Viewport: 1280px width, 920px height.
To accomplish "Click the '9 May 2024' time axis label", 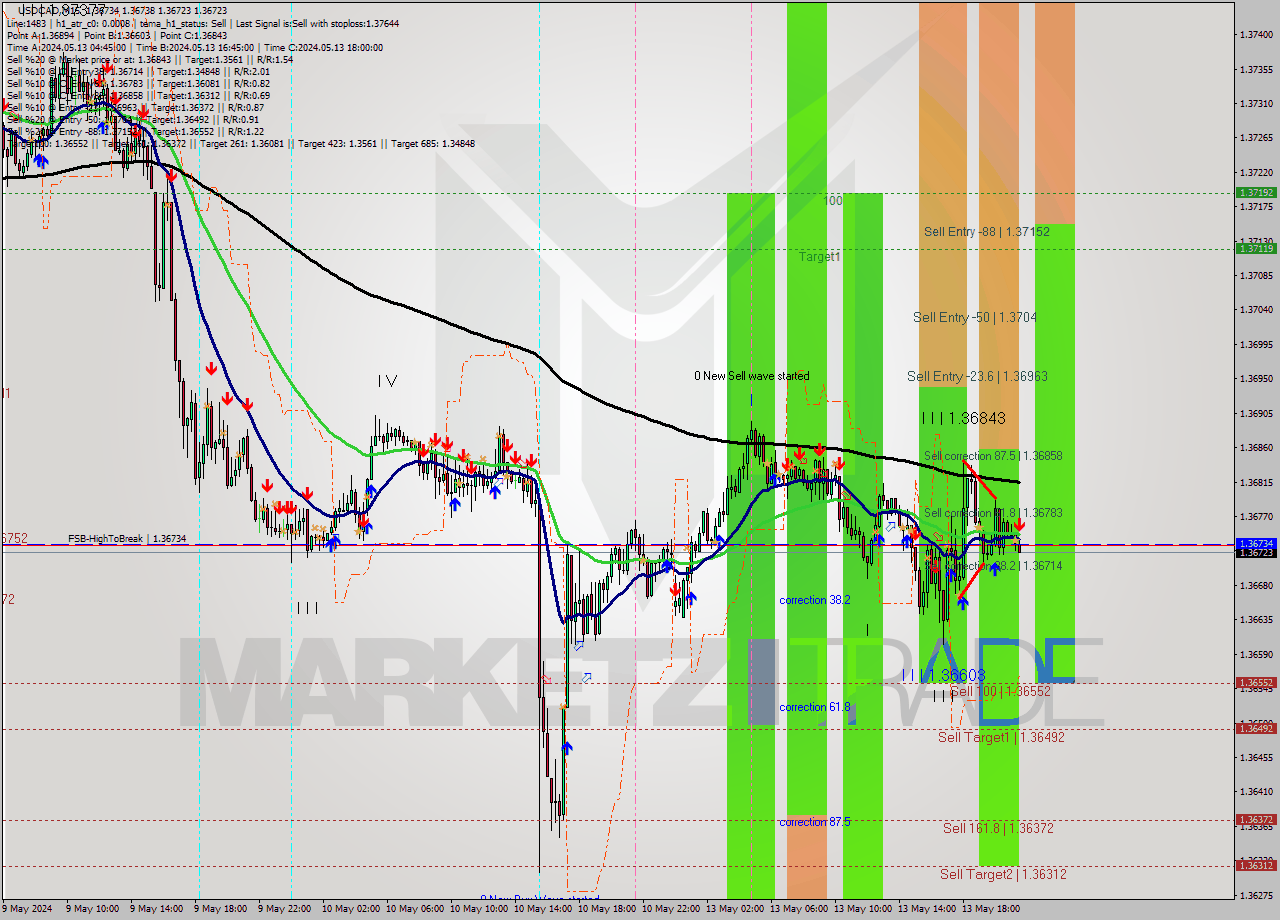I will (26, 909).
